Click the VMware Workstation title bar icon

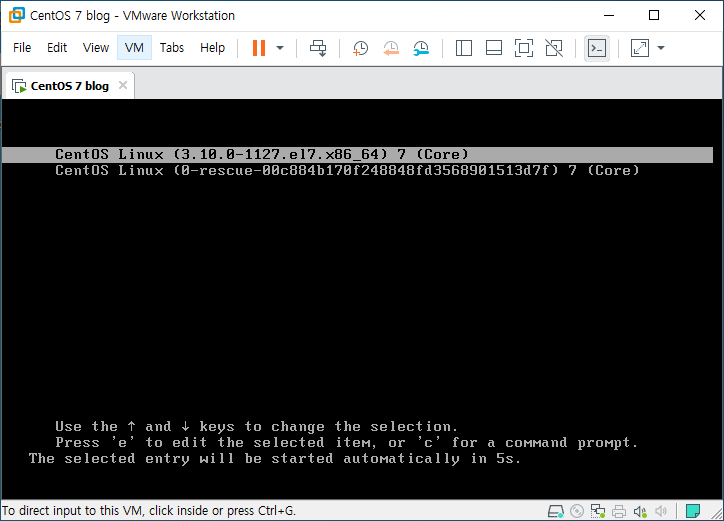tap(17, 15)
